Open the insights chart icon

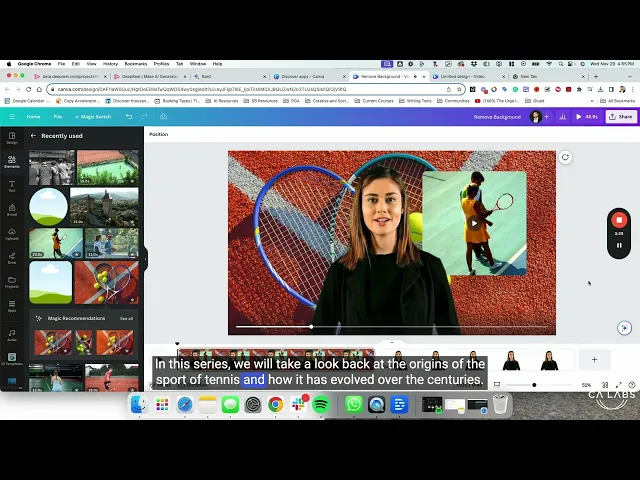tap(562, 117)
